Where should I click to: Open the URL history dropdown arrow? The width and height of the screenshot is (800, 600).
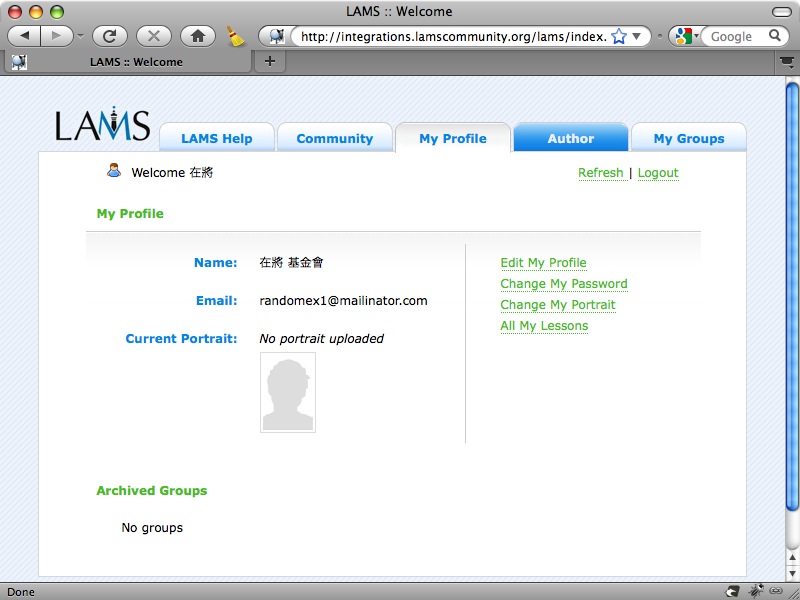636,36
